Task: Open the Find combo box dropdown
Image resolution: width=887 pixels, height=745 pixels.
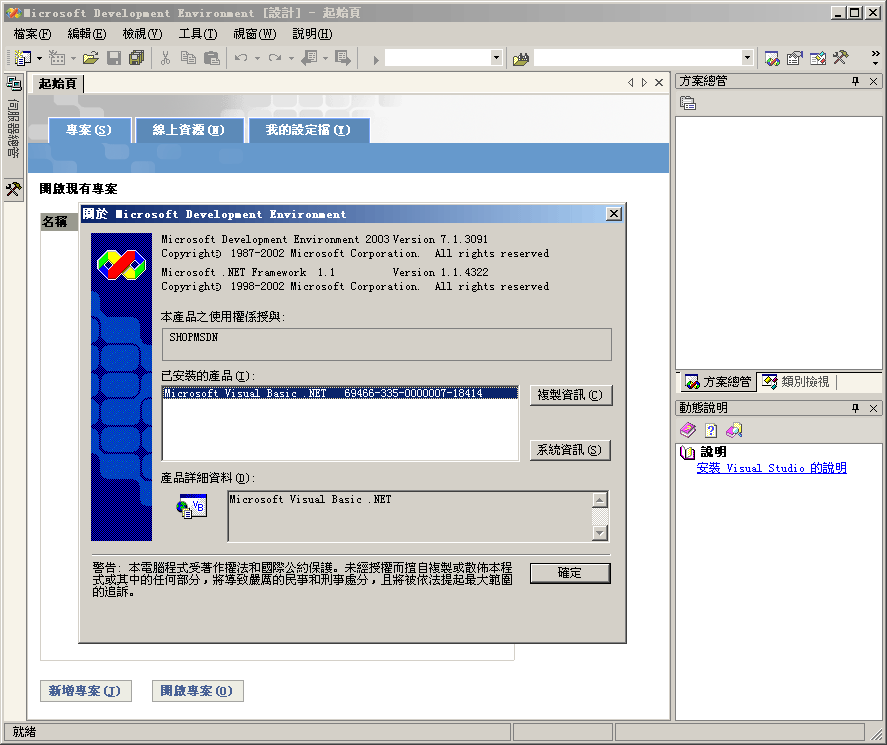Action: pos(747,58)
